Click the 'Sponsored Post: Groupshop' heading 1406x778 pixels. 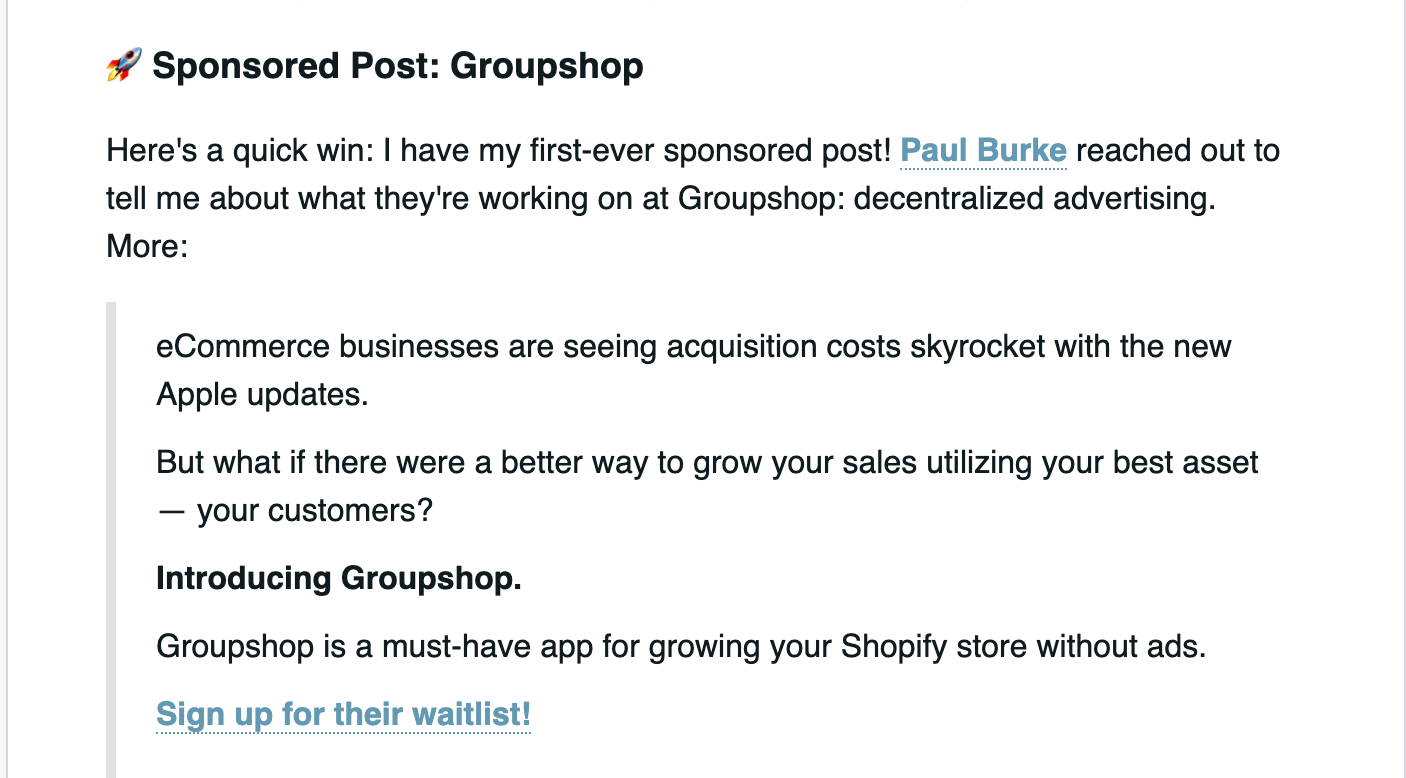point(374,67)
